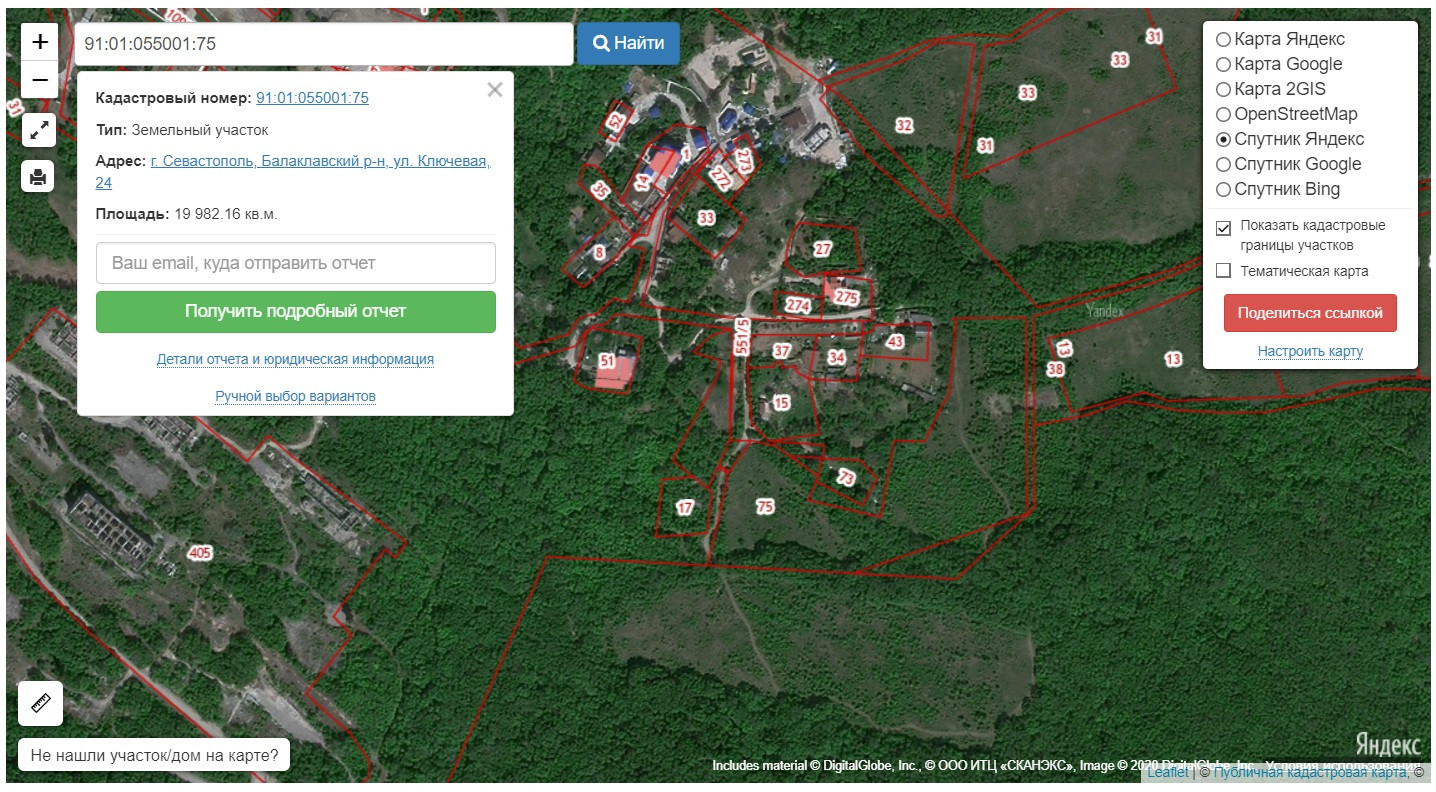Choose Спутник Bing satellite layer

pos(1223,190)
